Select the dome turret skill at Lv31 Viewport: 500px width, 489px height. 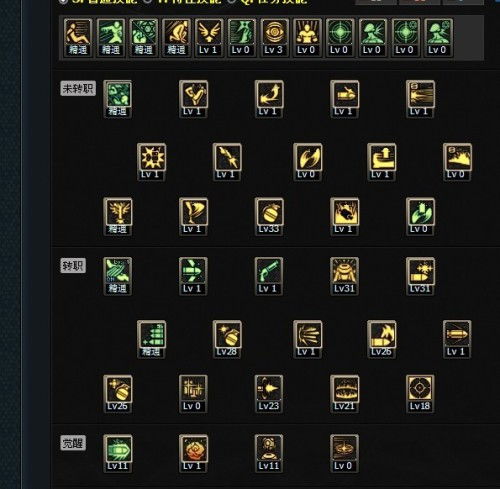345,276
